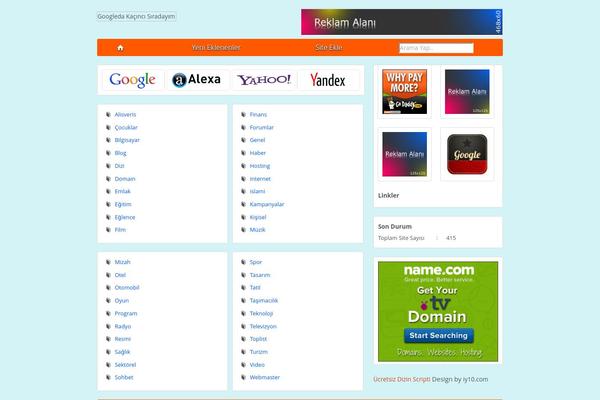Open the Domain category
600x400 pixels.
tap(125, 179)
